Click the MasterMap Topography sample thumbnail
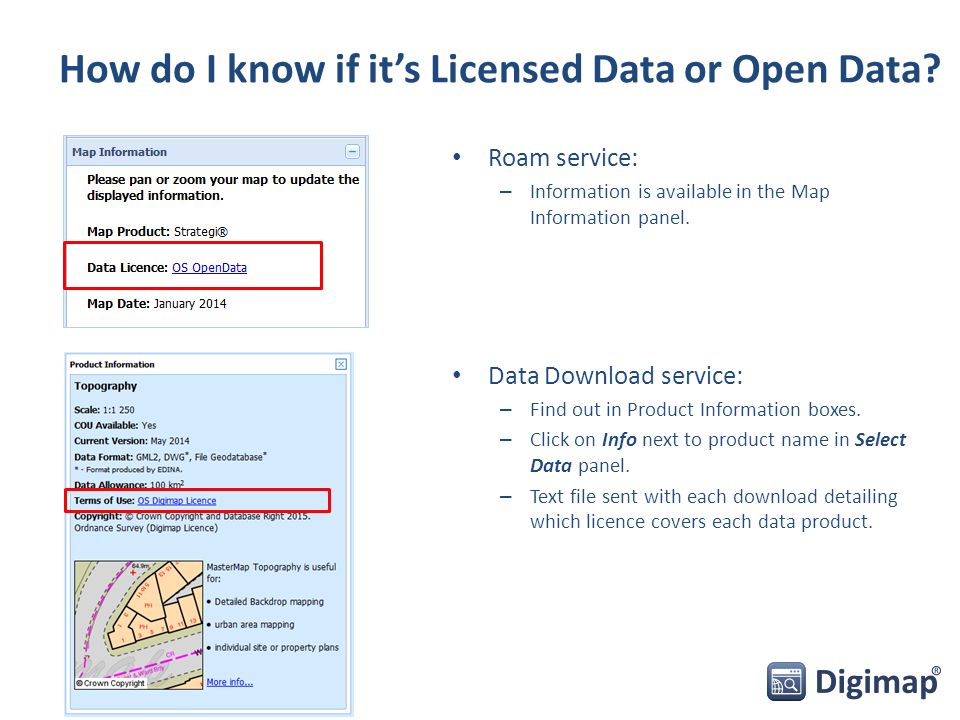Image resolution: width=960 pixels, height=720 pixels. [x=138, y=624]
